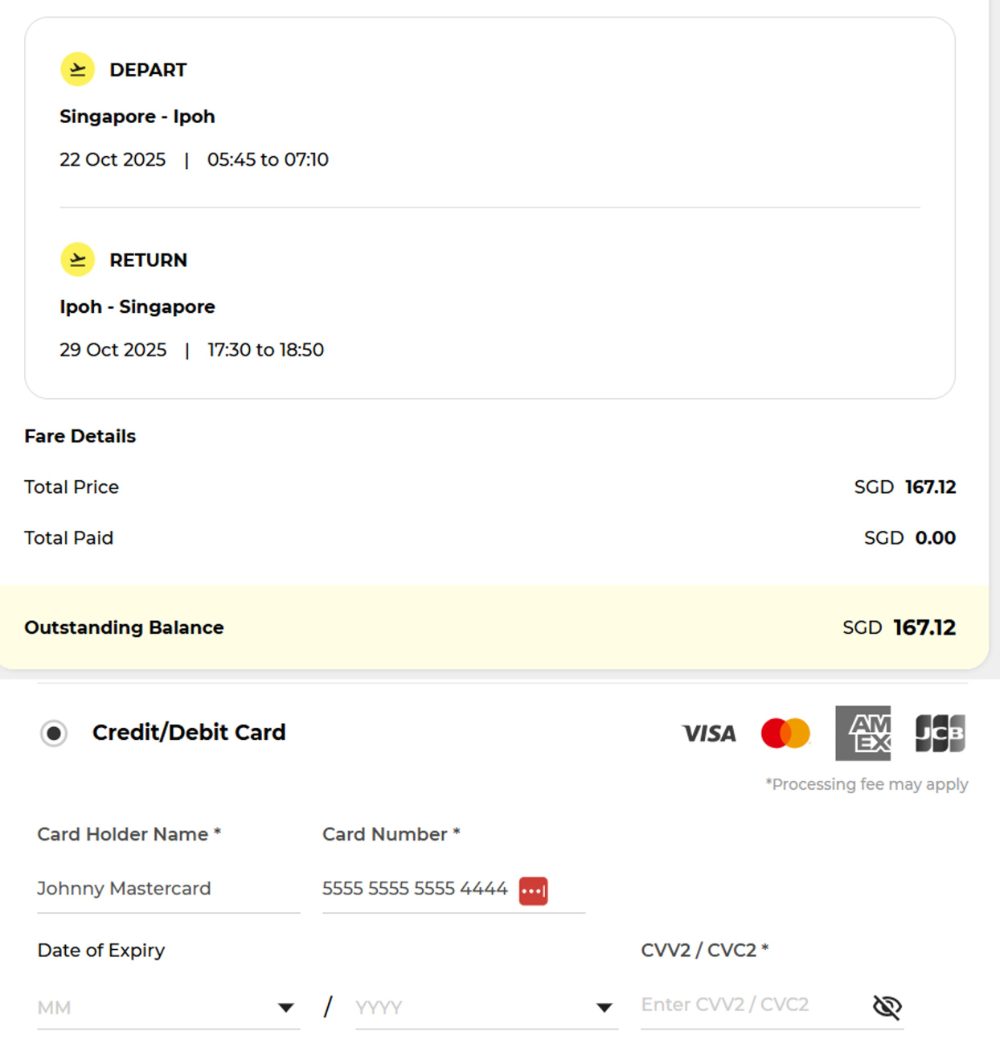Click the American Express logo

click(862, 733)
